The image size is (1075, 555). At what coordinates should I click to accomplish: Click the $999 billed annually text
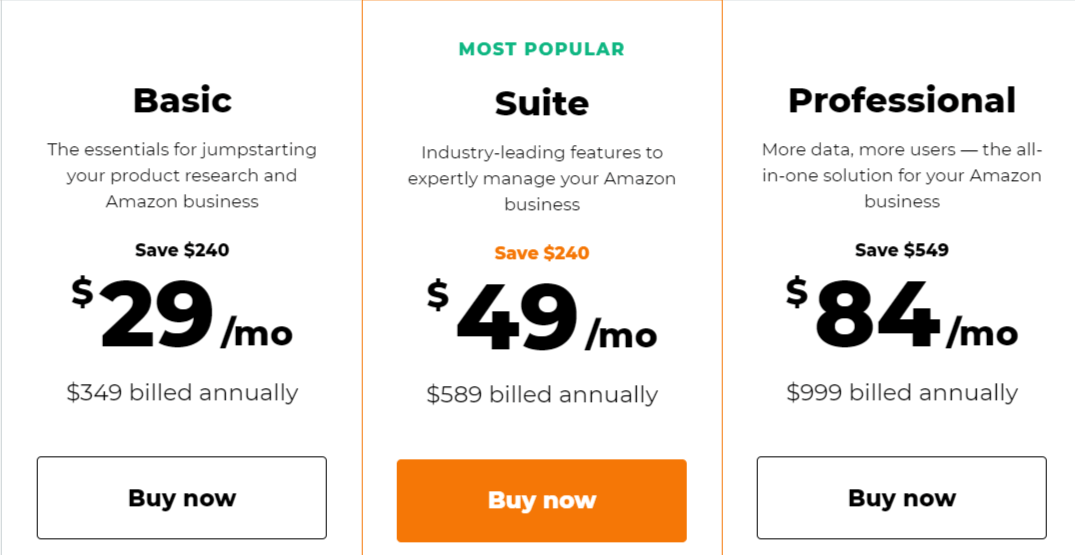(x=901, y=392)
